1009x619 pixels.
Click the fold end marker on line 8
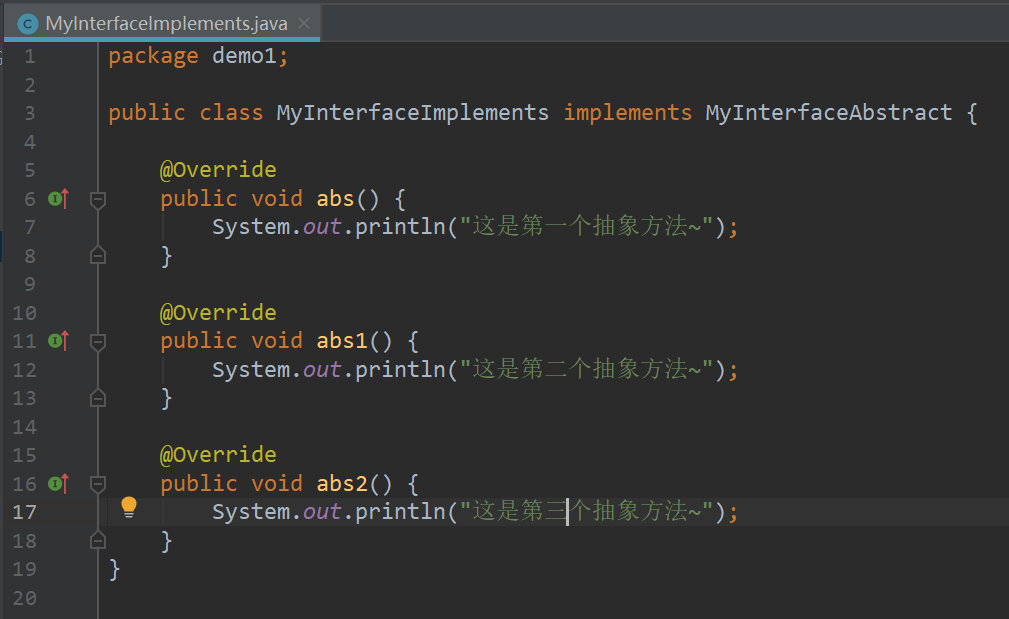[98, 255]
